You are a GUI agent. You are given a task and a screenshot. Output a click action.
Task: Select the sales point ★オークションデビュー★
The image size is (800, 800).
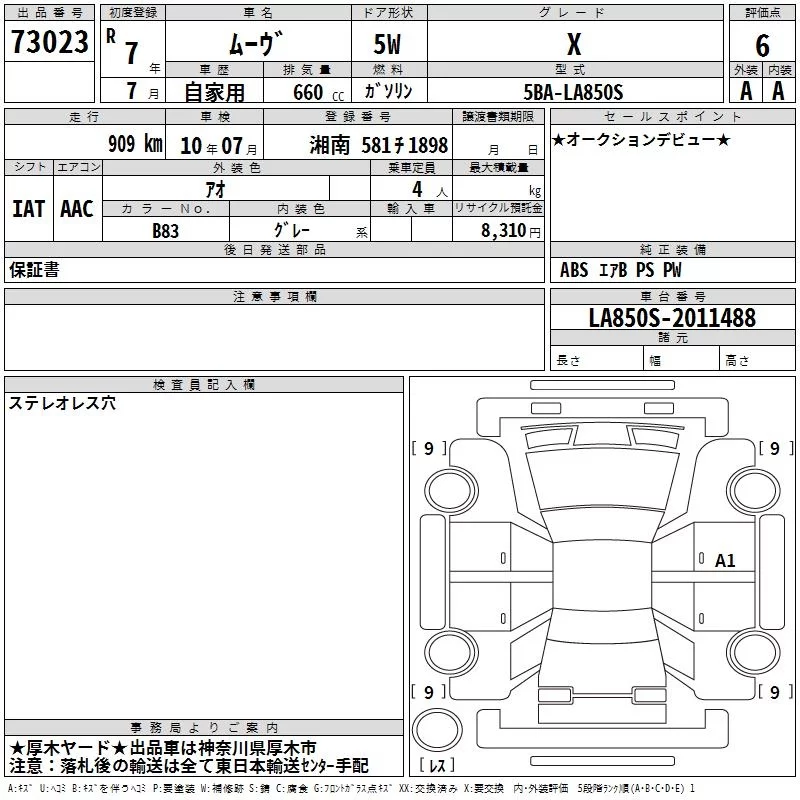(x=641, y=139)
